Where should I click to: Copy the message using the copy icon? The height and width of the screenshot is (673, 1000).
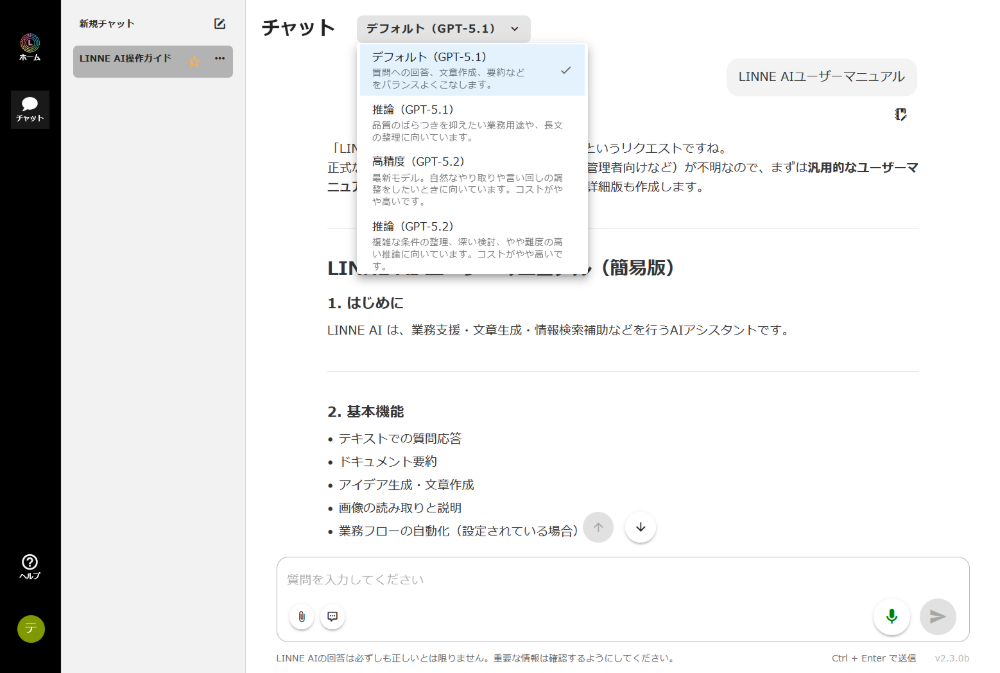(900, 114)
